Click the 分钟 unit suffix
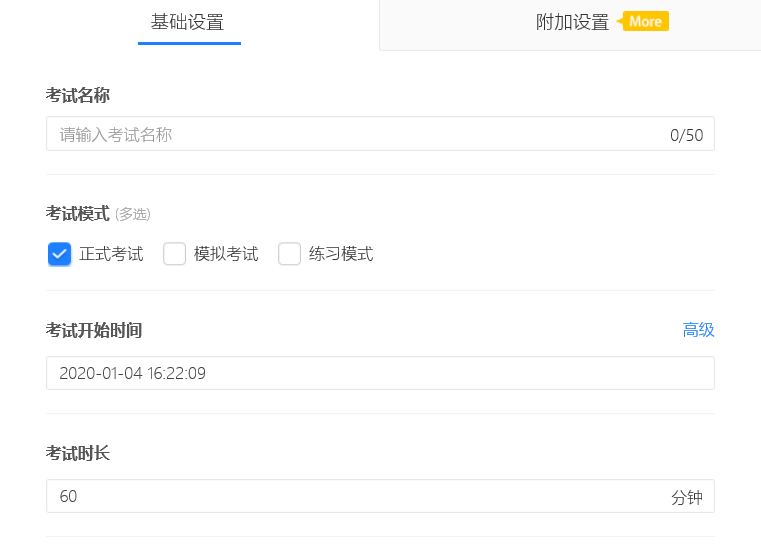The width and height of the screenshot is (761, 545). click(687, 497)
